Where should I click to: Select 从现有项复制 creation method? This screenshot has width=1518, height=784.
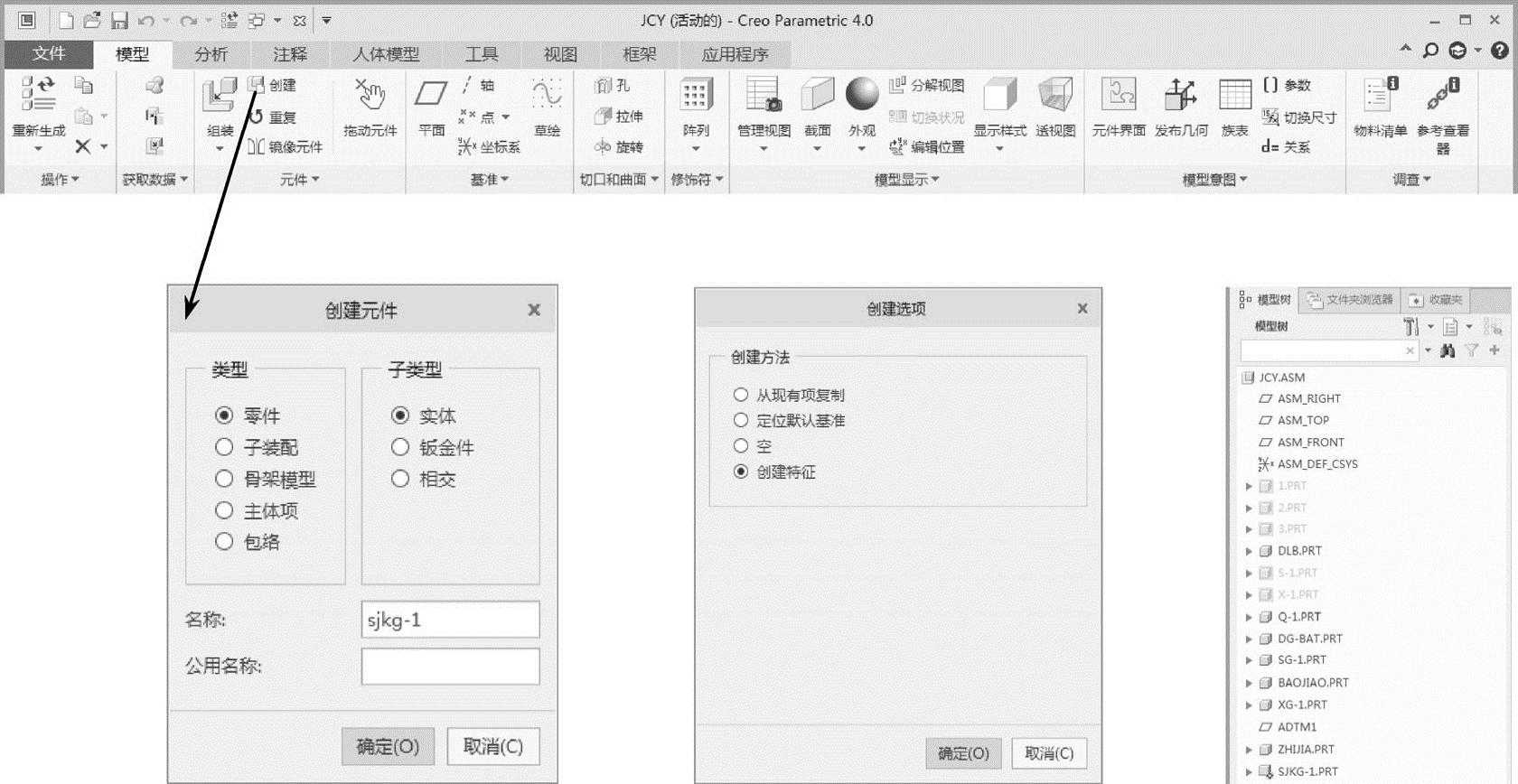741,395
